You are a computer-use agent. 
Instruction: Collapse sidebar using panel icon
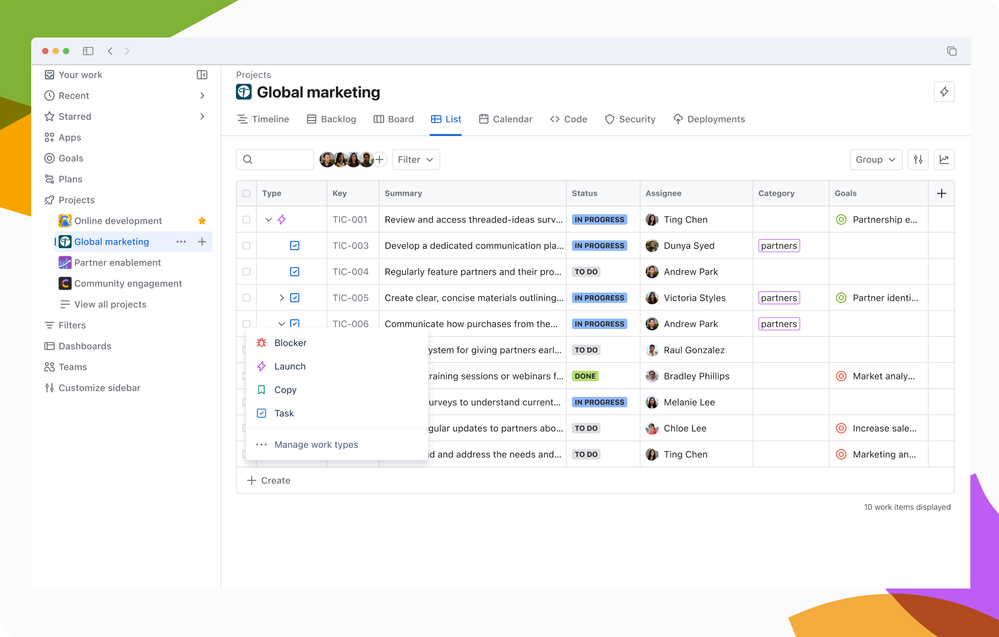click(202, 75)
